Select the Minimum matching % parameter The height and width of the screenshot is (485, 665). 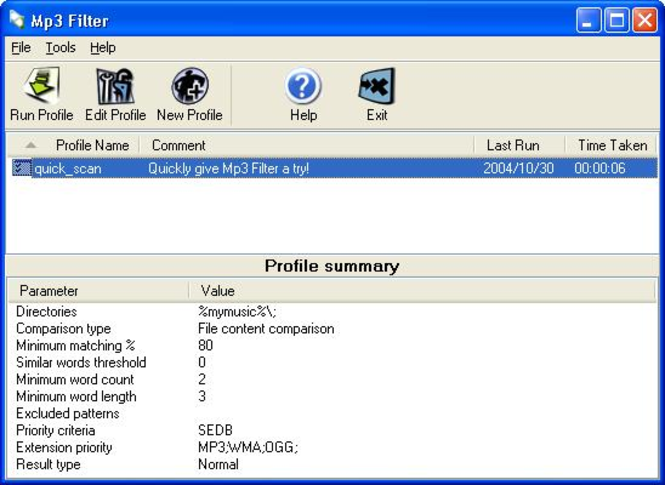click(x=75, y=346)
